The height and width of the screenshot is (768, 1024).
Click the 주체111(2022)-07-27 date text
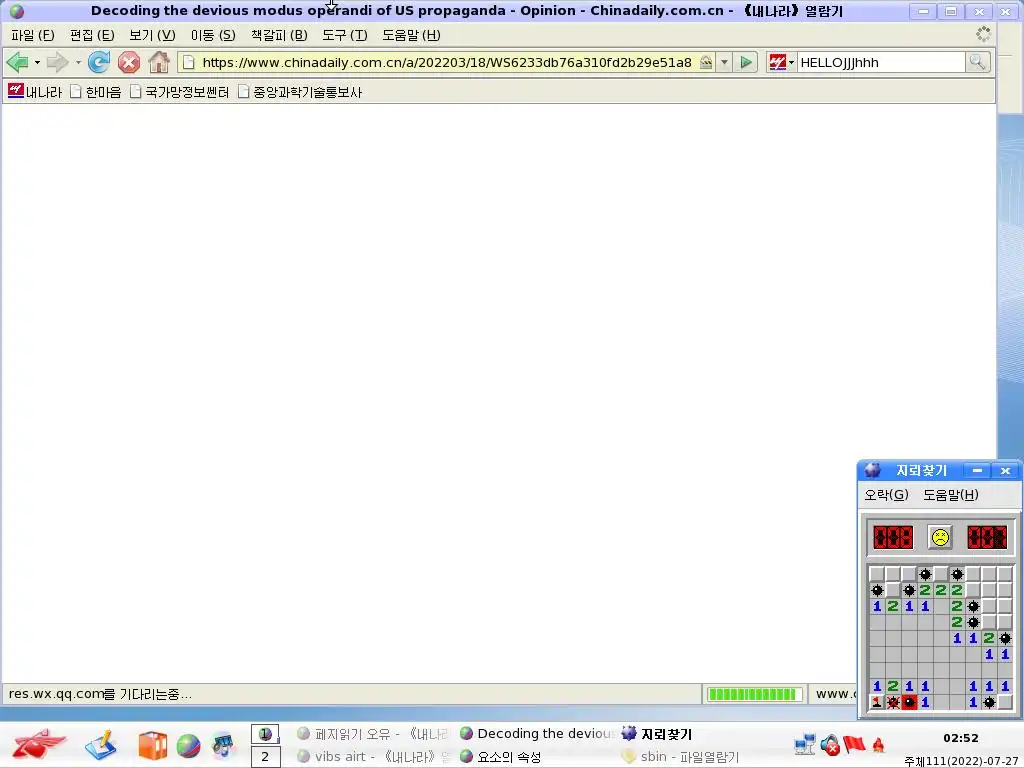click(x=962, y=761)
